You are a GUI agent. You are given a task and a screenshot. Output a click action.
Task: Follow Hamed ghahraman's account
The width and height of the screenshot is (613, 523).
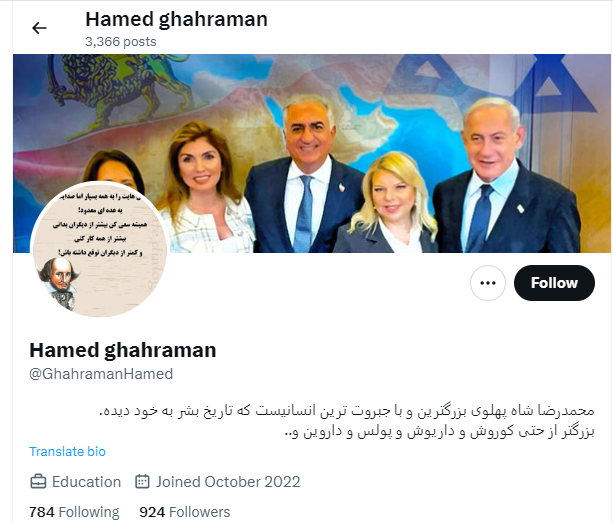pyautogui.click(x=554, y=283)
